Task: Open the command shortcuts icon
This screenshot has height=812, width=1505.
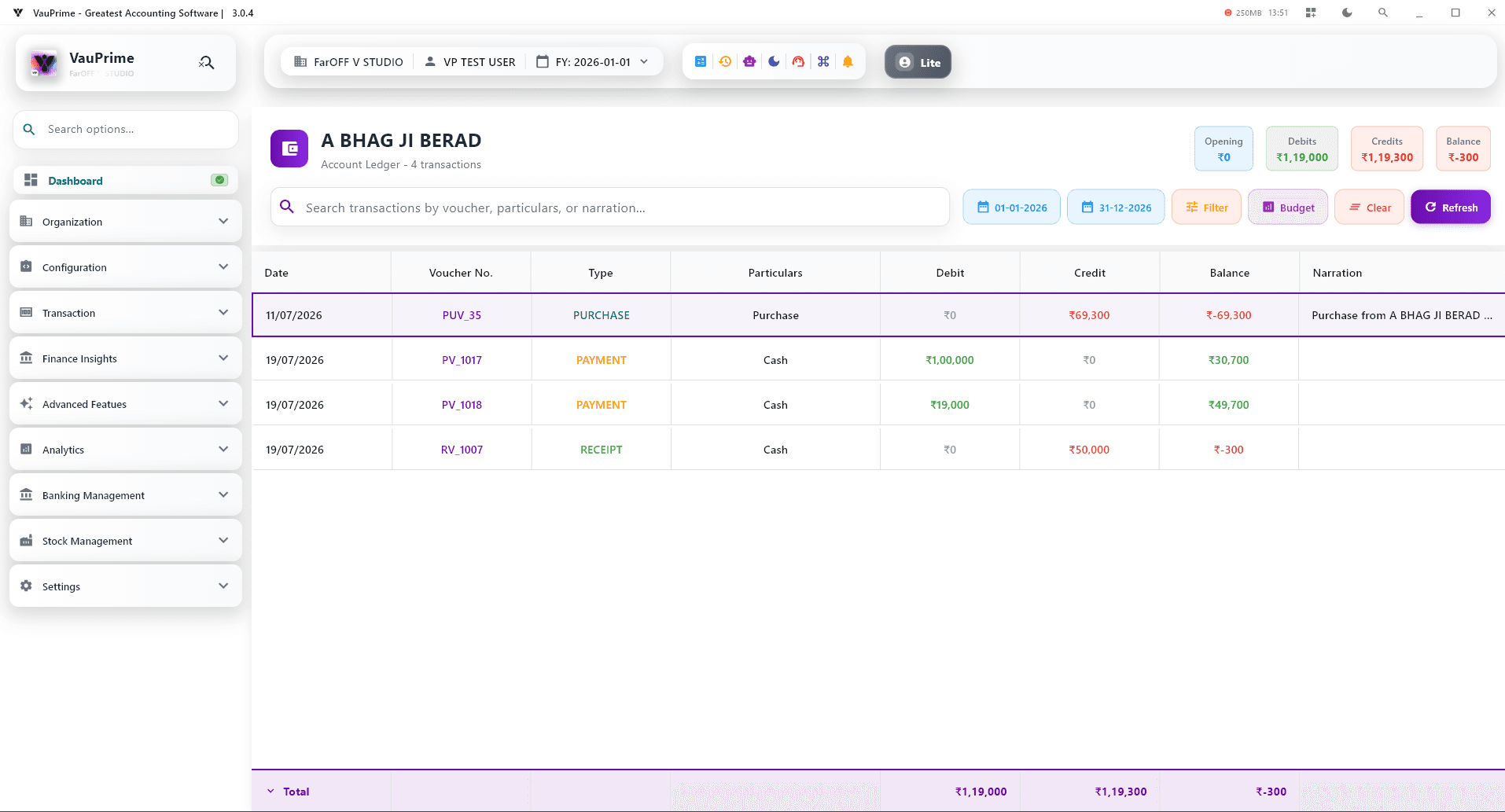Action: (x=823, y=61)
